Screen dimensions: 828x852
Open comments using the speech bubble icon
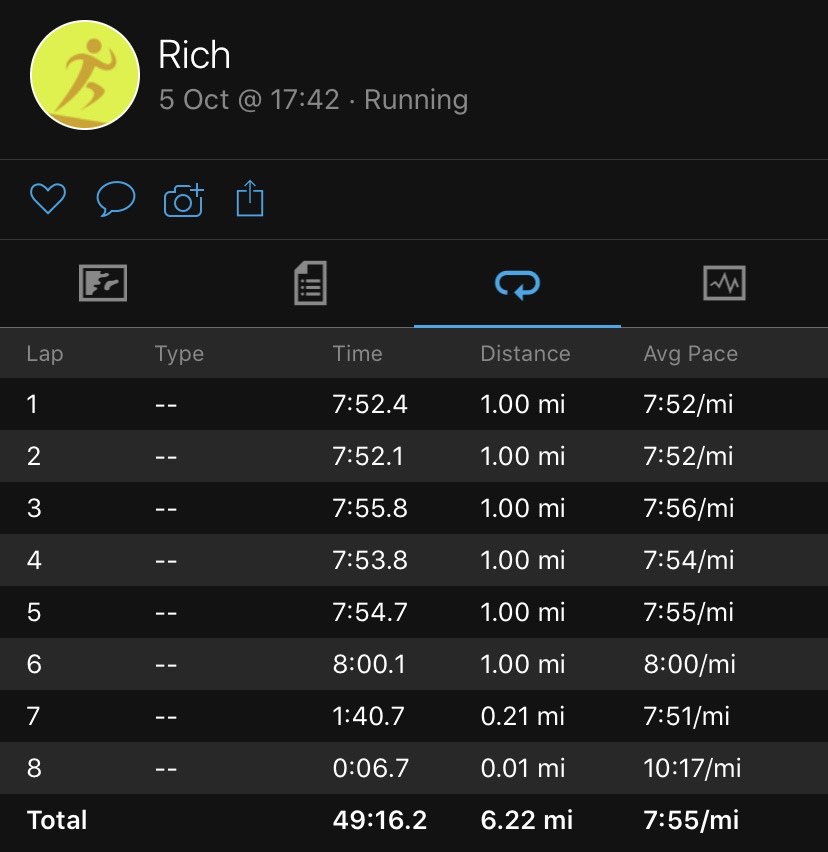116,199
